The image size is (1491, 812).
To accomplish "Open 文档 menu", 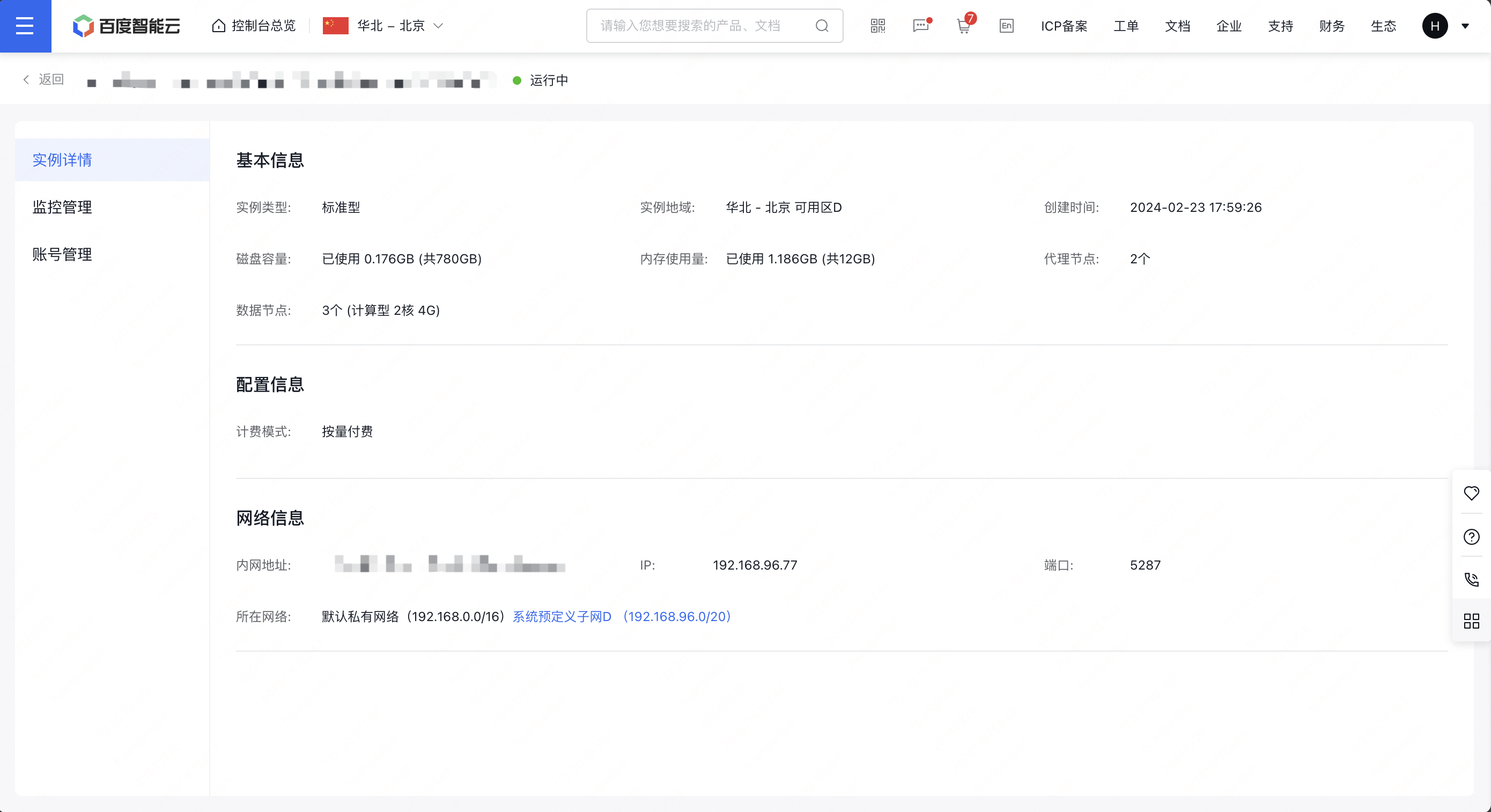I will click(1177, 26).
